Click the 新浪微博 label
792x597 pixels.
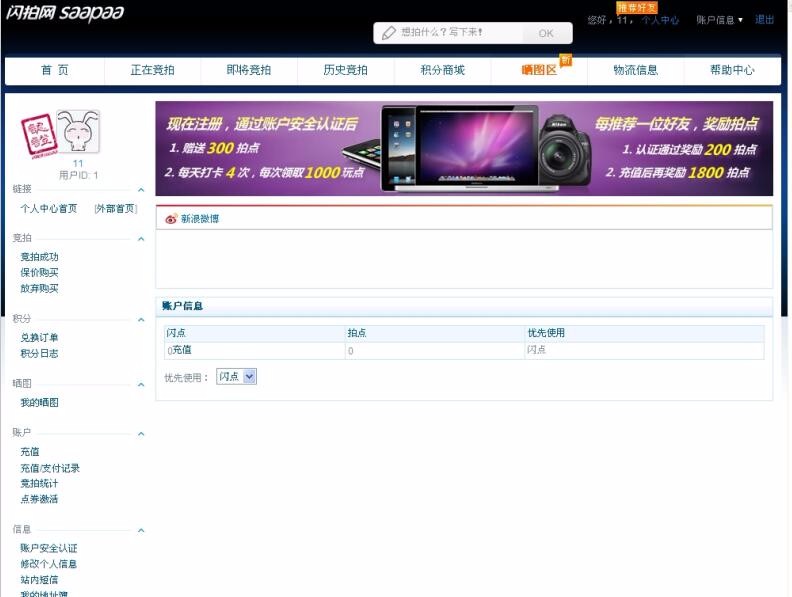tap(200, 219)
